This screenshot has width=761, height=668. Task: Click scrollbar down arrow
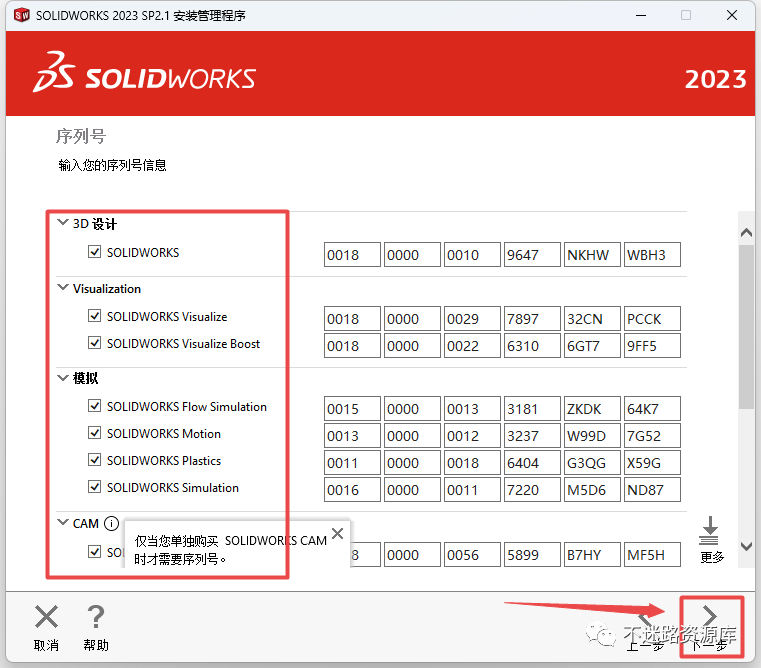[x=746, y=547]
